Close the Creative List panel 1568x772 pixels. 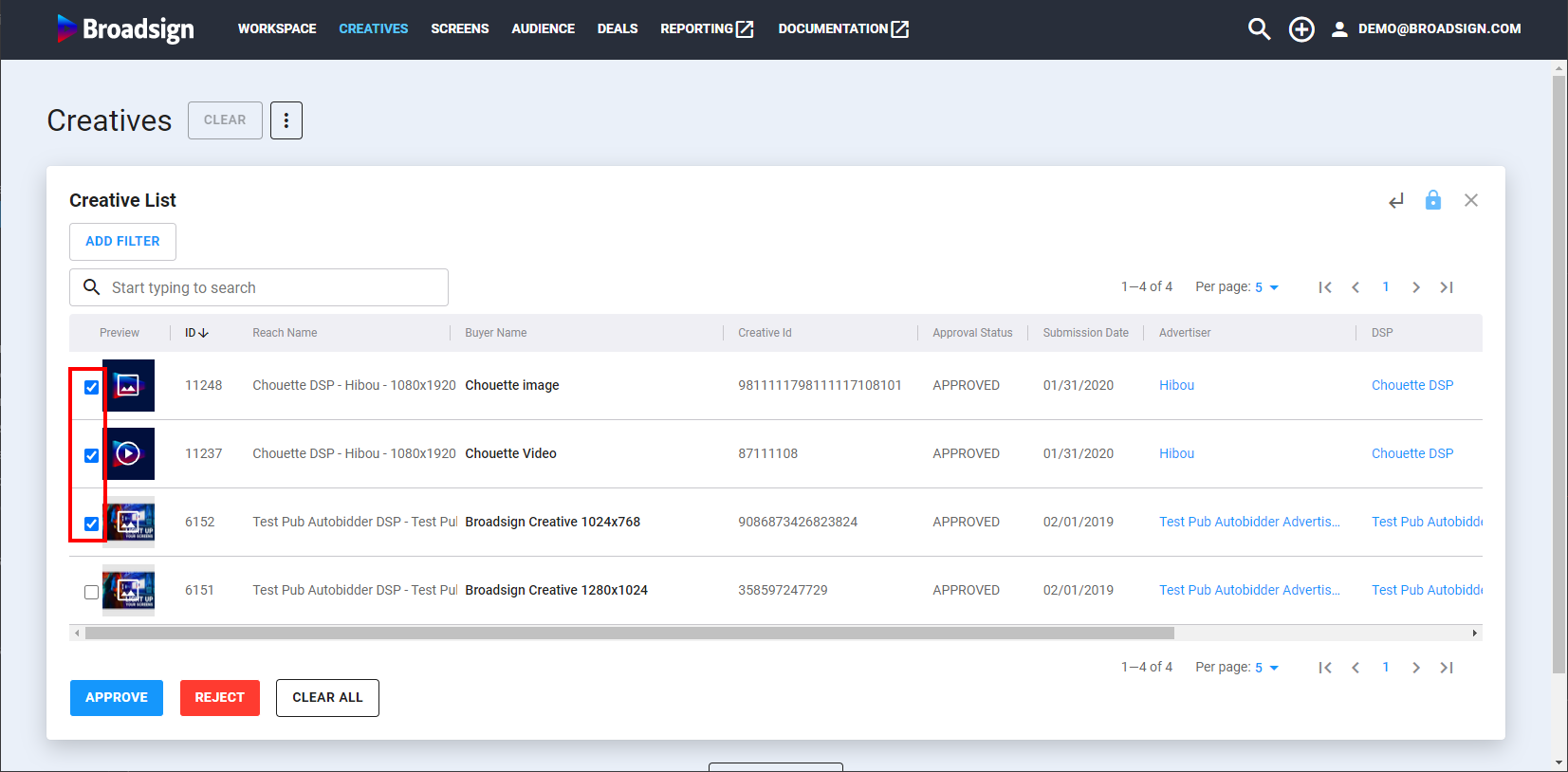(x=1470, y=200)
